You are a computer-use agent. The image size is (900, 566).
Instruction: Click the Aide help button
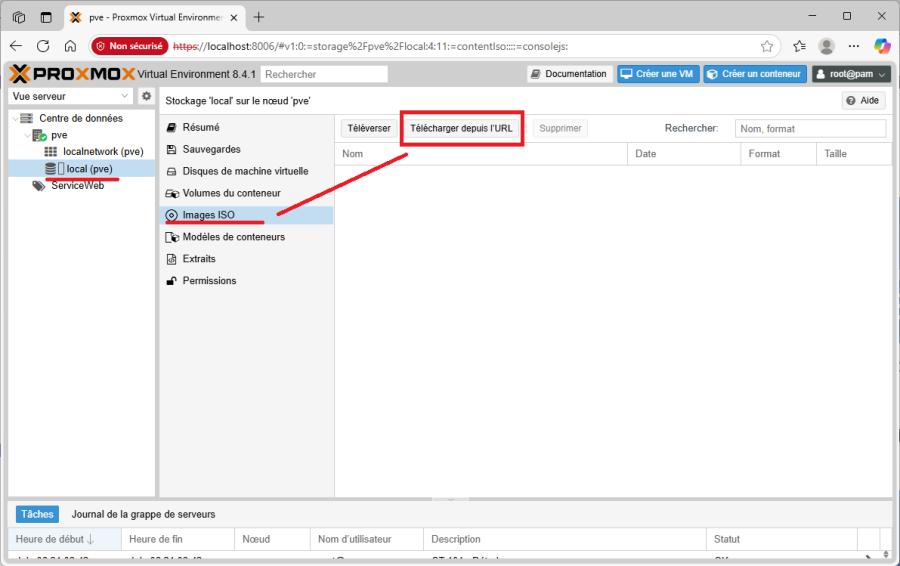click(x=863, y=100)
